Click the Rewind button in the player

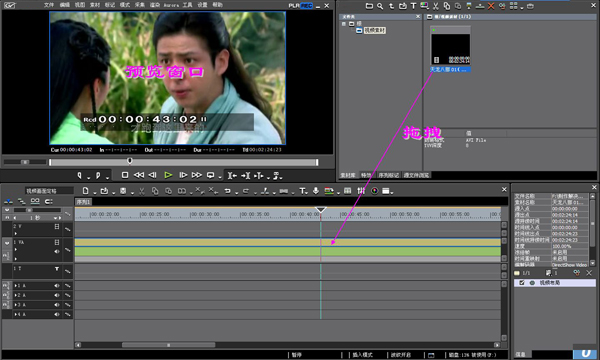click(139, 175)
